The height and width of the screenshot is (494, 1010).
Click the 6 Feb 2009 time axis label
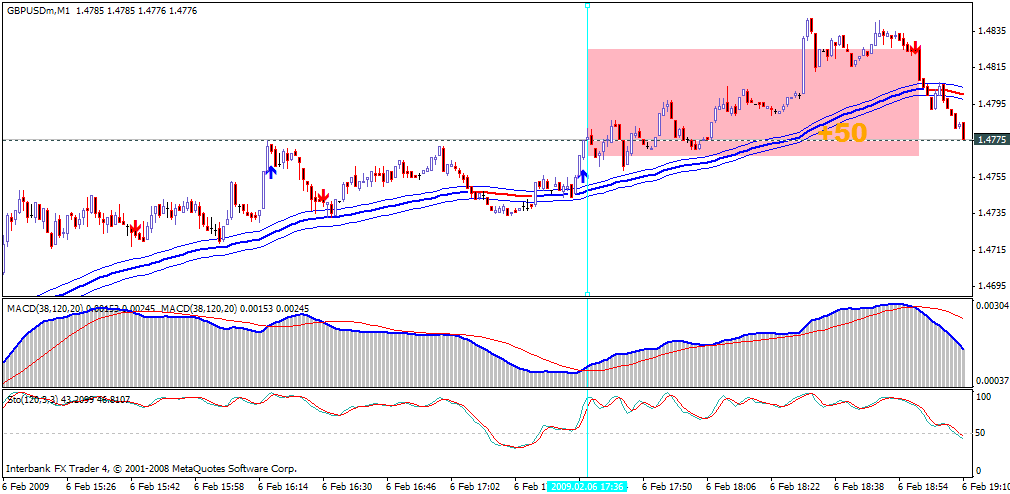click(x=26, y=487)
